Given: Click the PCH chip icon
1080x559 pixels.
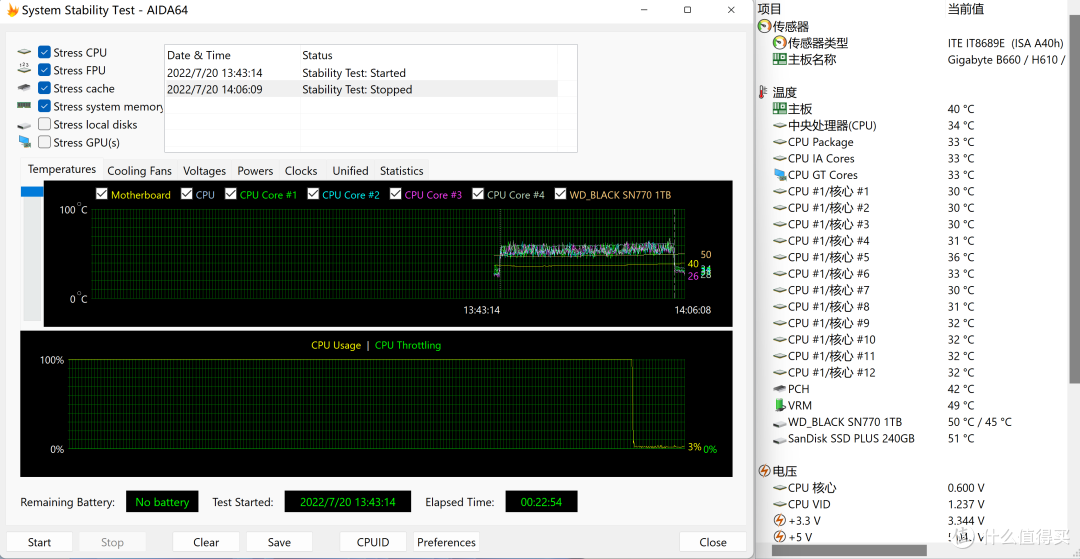Looking at the screenshot, I should [780, 389].
